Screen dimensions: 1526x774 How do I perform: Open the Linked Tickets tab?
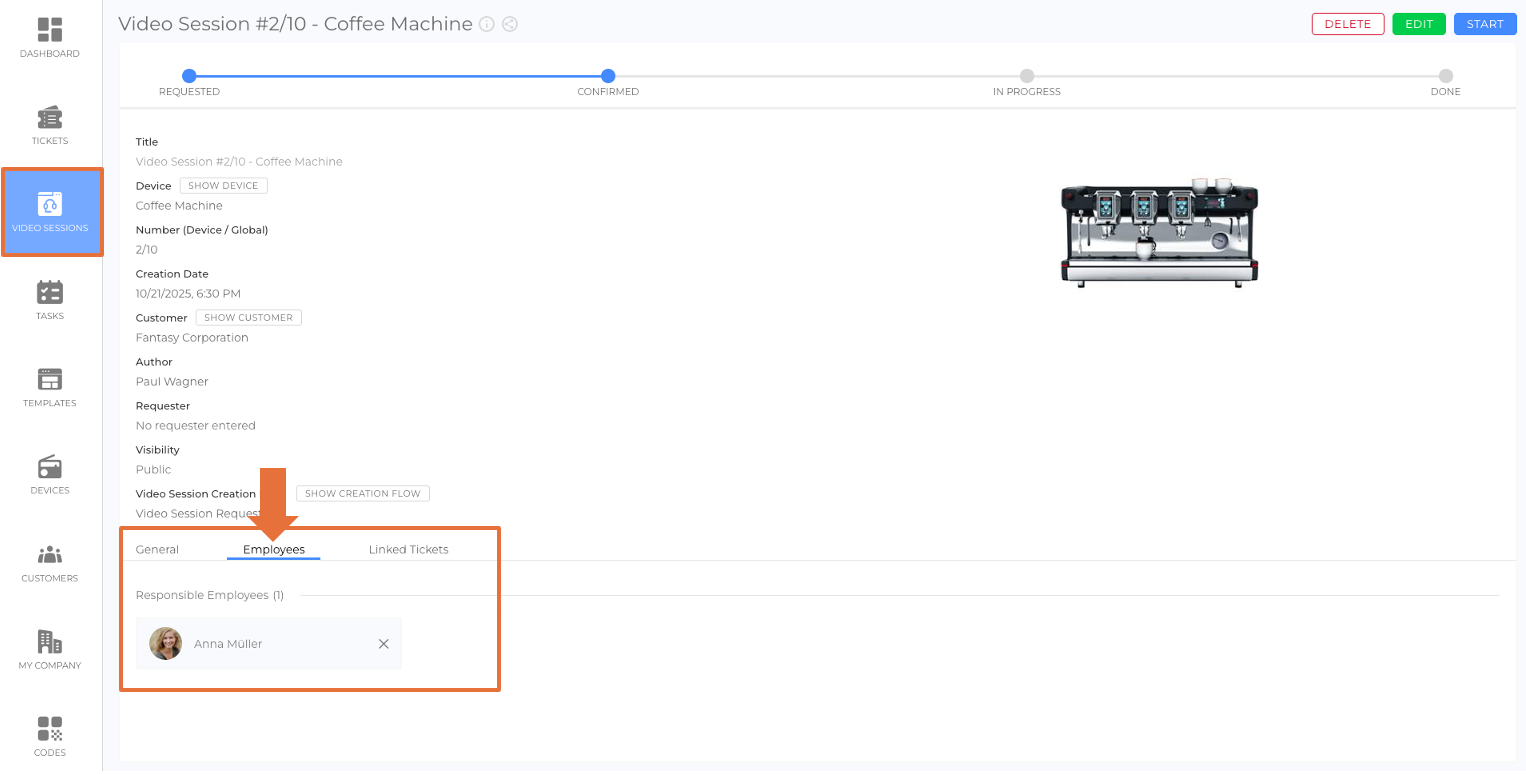click(x=408, y=549)
